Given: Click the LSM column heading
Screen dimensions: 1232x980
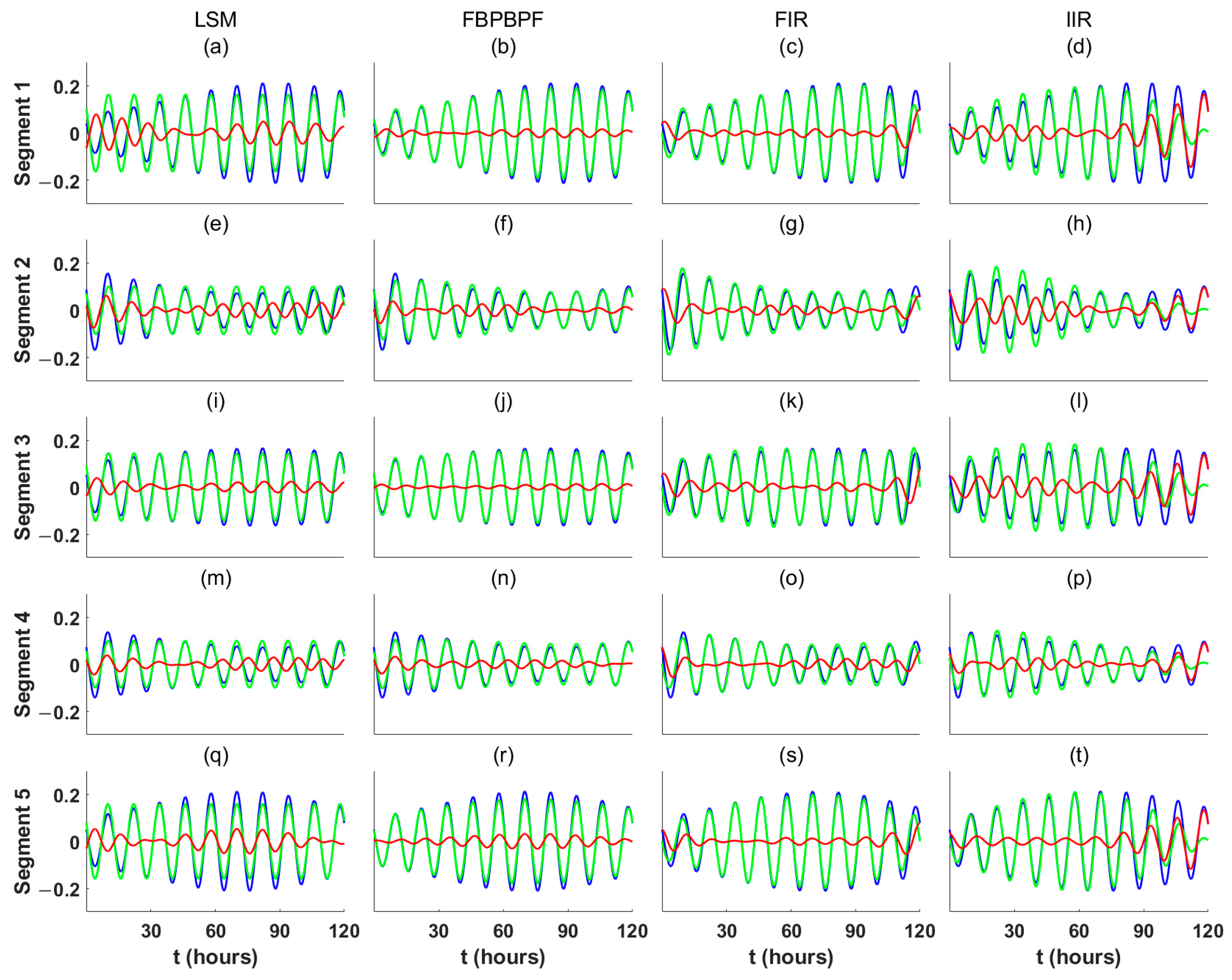Looking at the screenshot, I should tap(215, 20).
